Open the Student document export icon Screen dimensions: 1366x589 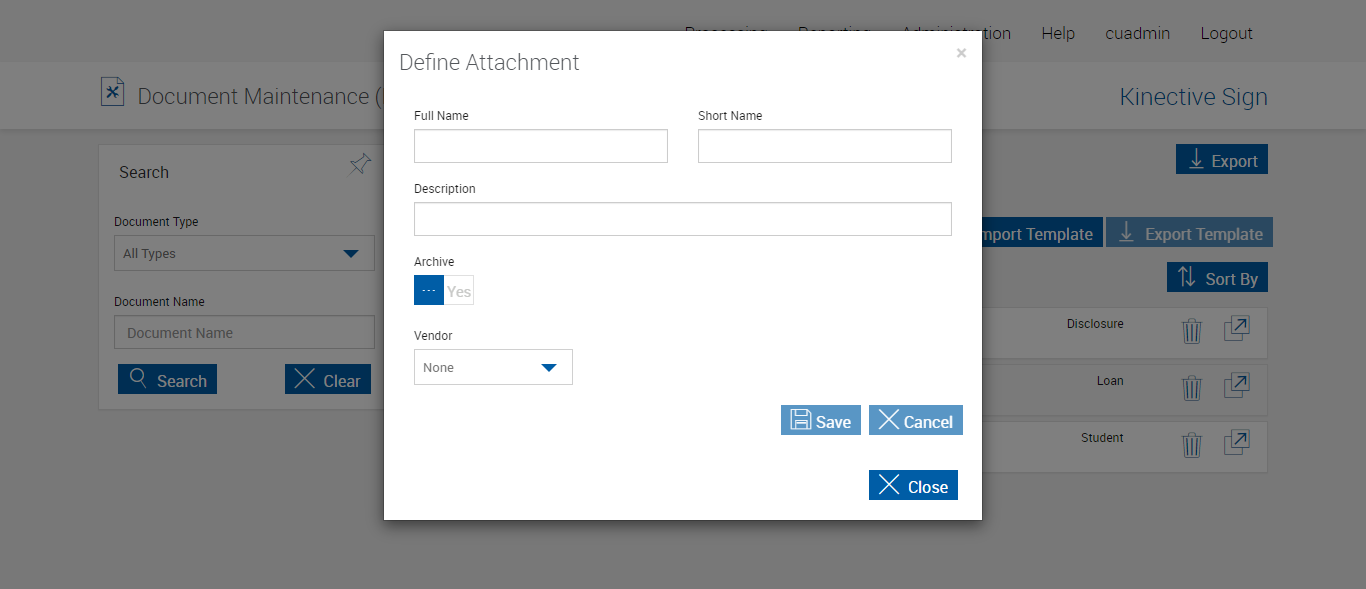point(1237,443)
